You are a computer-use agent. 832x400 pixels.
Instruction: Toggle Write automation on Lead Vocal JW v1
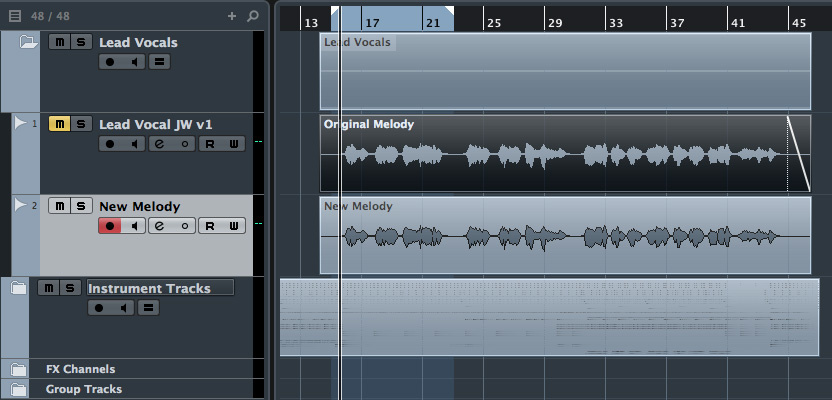pos(233,144)
